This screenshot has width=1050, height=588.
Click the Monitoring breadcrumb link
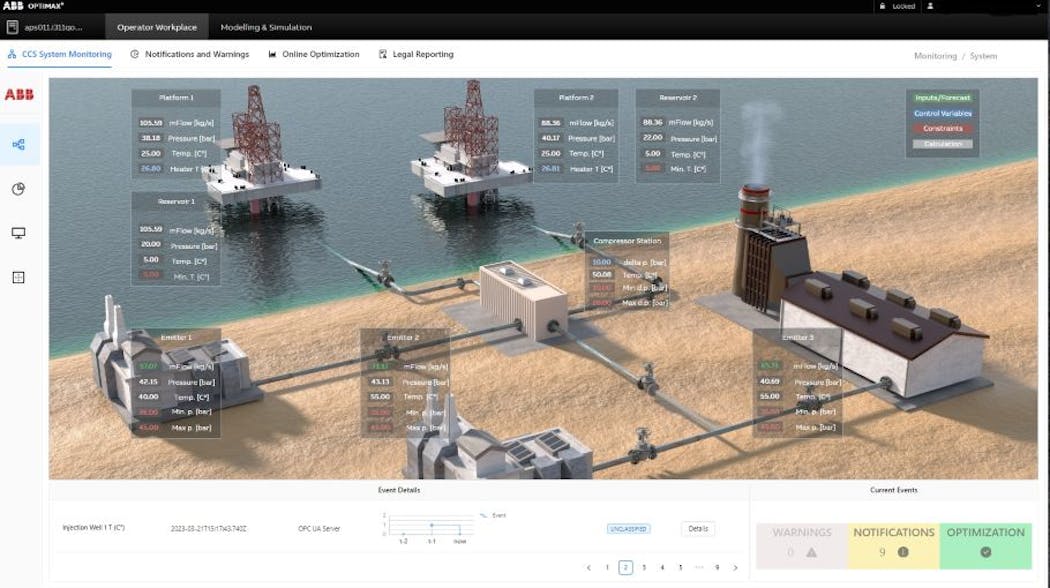click(936, 56)
